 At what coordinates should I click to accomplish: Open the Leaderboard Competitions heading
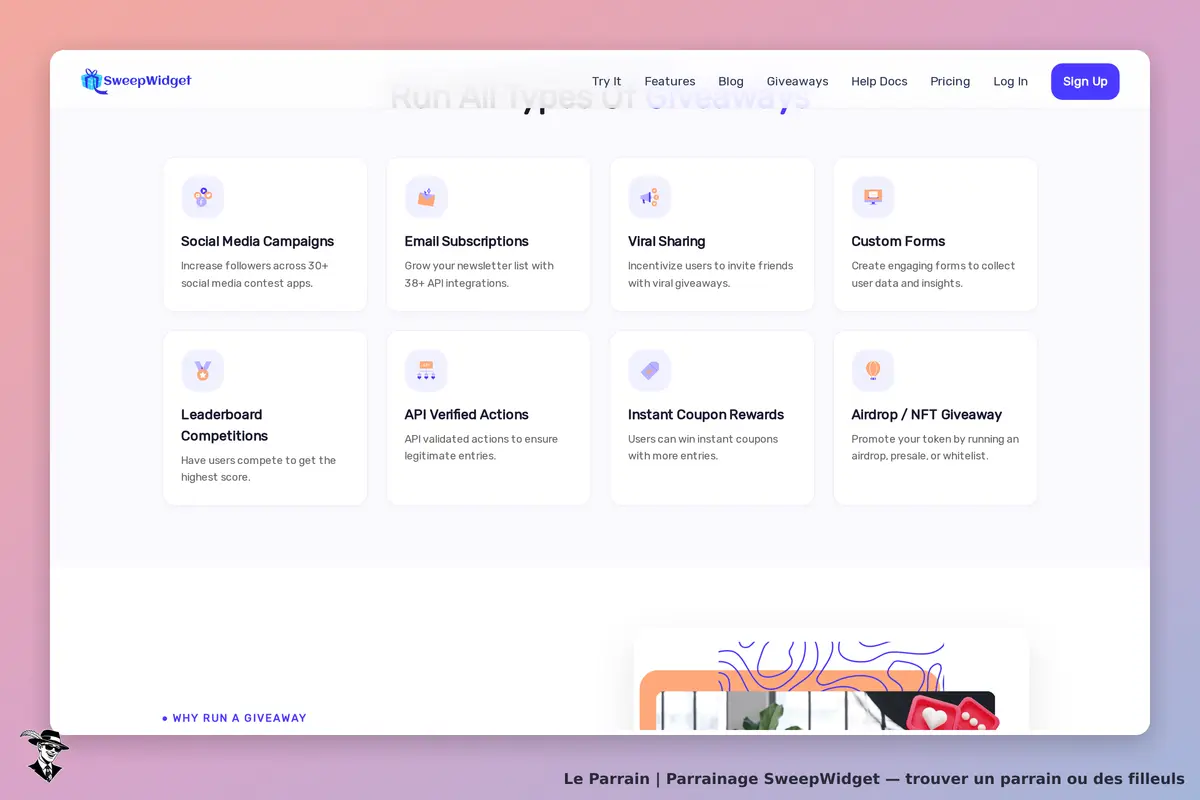(224, 425)
